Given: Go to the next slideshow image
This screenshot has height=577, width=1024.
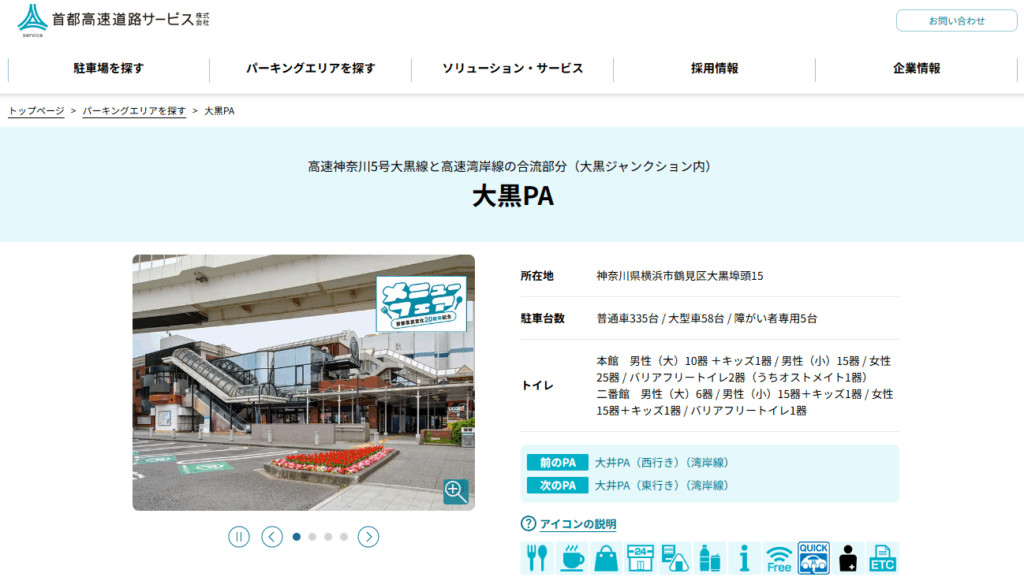Looking at the screenshot, I should pyautogui.click(x=368, y=537).
